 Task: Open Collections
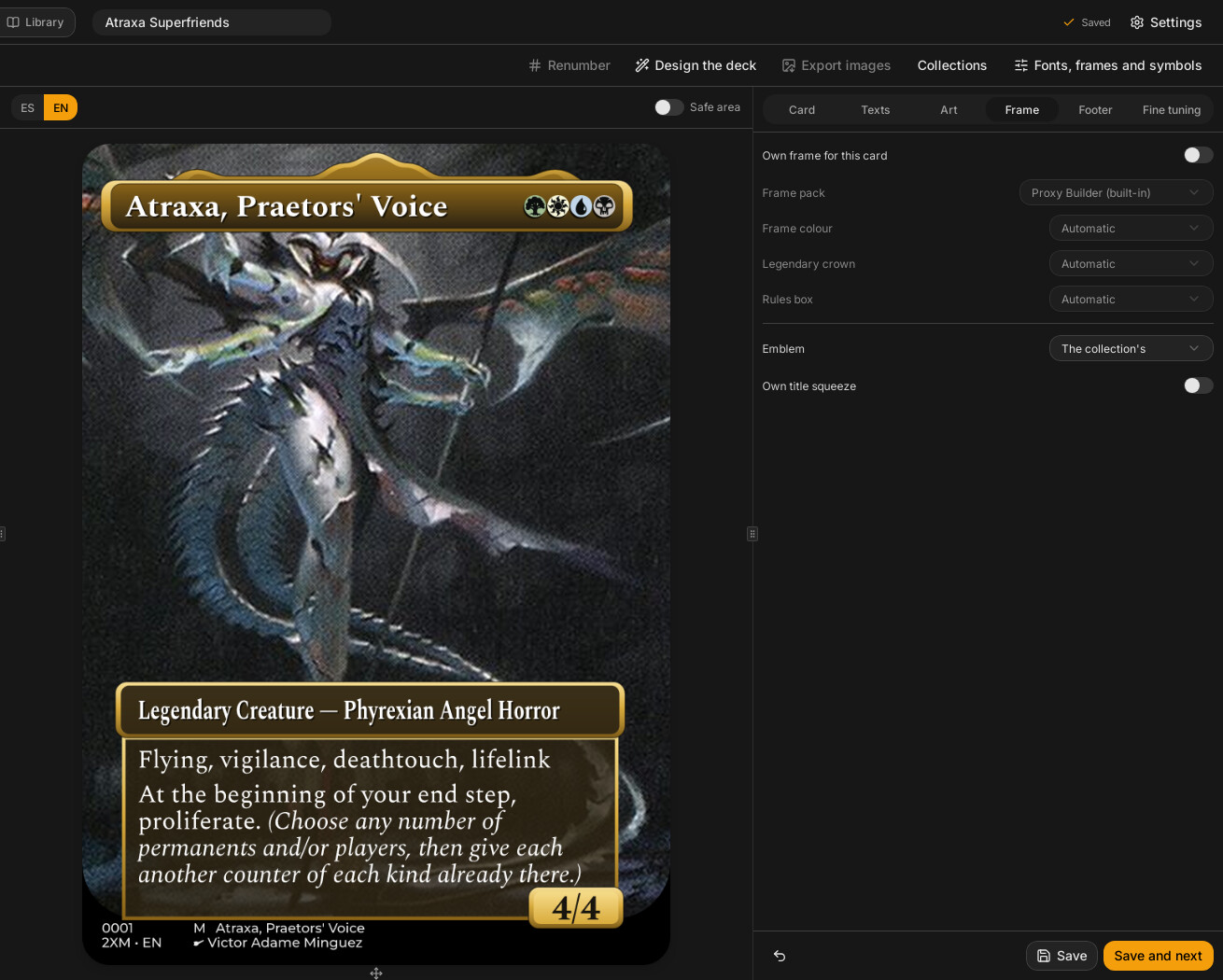(952, 65)
